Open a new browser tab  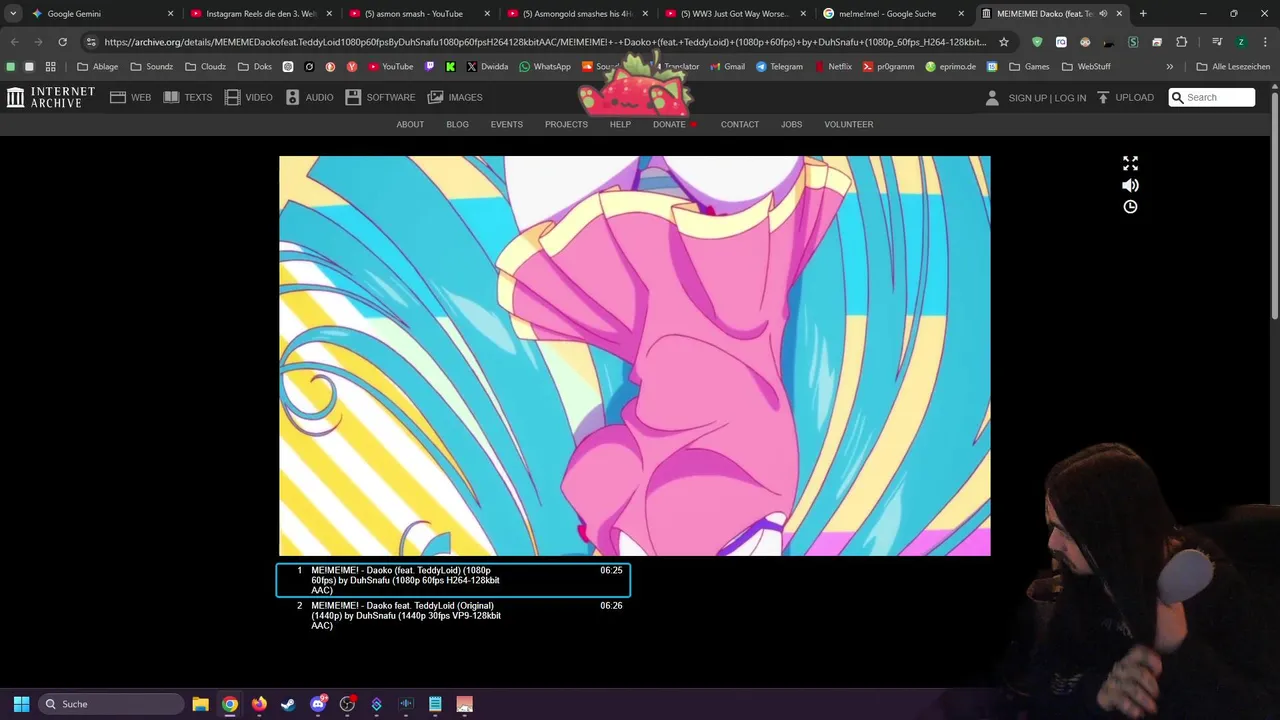click(x=1143, y=14)
